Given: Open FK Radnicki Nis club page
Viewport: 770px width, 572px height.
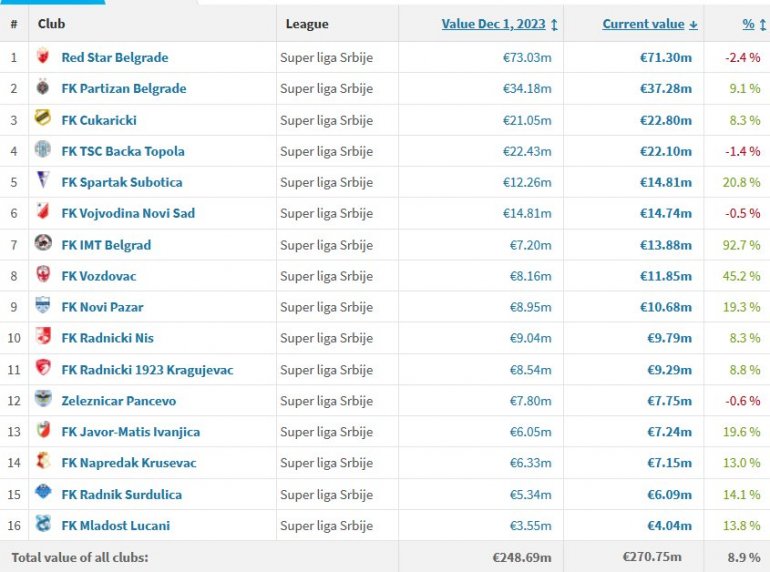Looking at the screenshot, I should (107, 338).
